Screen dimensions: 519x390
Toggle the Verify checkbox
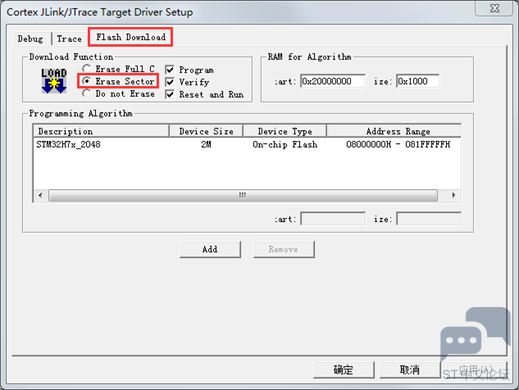[170, 82]
